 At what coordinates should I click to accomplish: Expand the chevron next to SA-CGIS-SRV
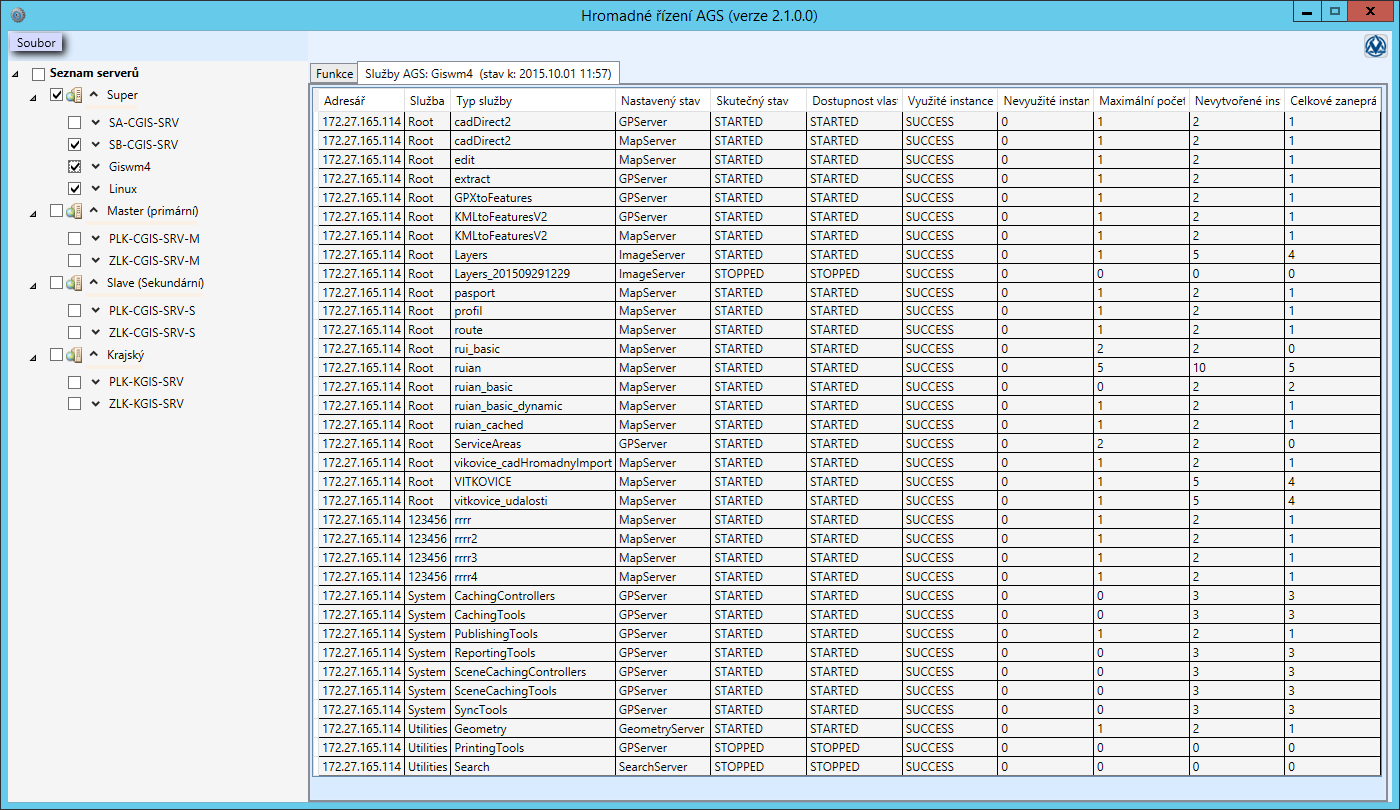click(96, 123)
